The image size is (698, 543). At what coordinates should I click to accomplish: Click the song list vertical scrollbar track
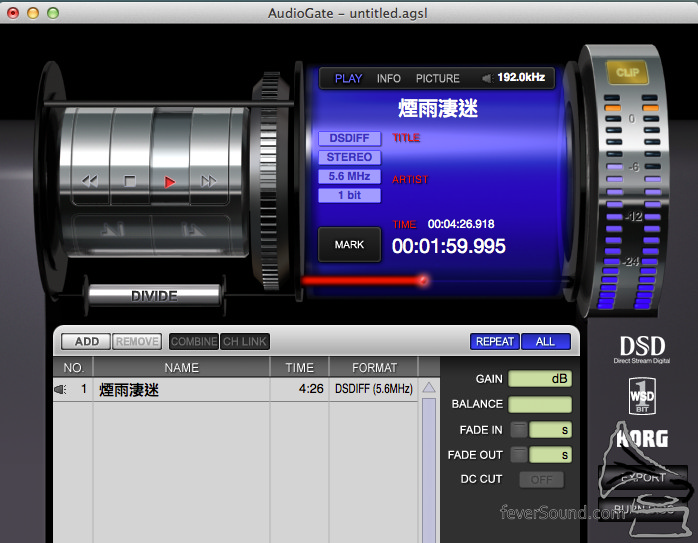[x=429, y=470]
